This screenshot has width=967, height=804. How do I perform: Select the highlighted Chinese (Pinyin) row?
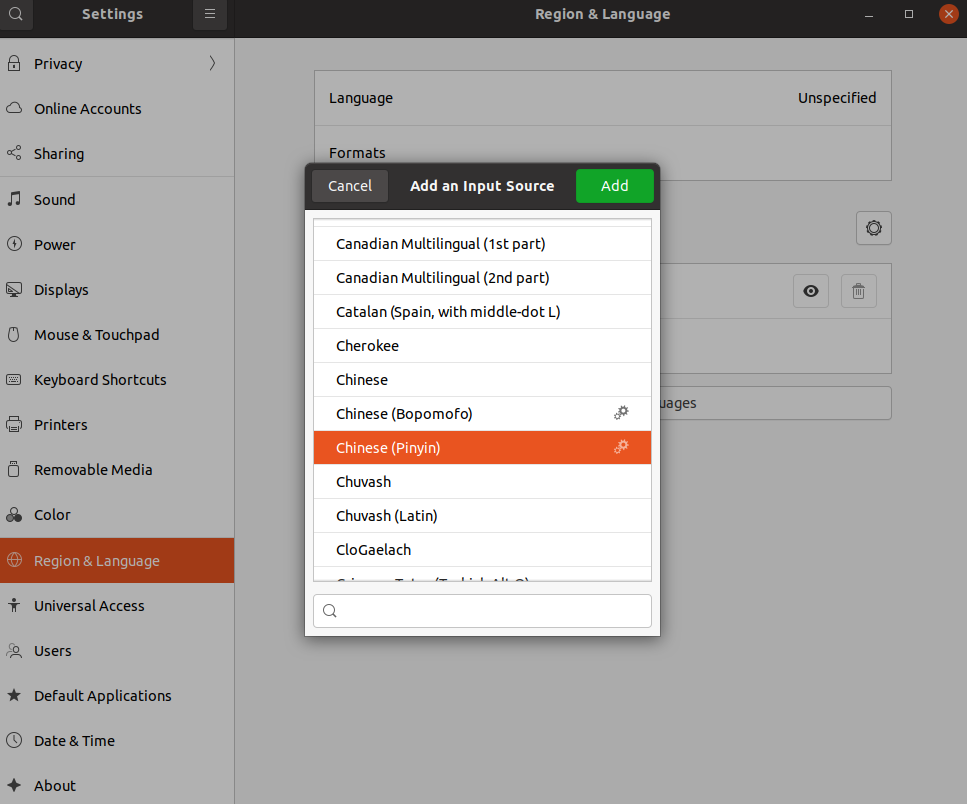point(482,448)
